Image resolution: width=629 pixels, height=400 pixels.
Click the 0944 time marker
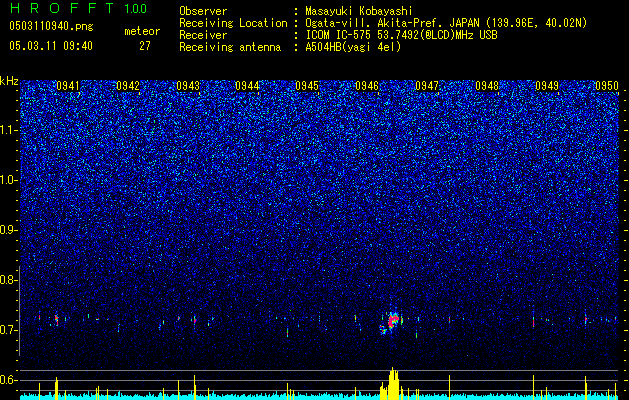(247, 86)
